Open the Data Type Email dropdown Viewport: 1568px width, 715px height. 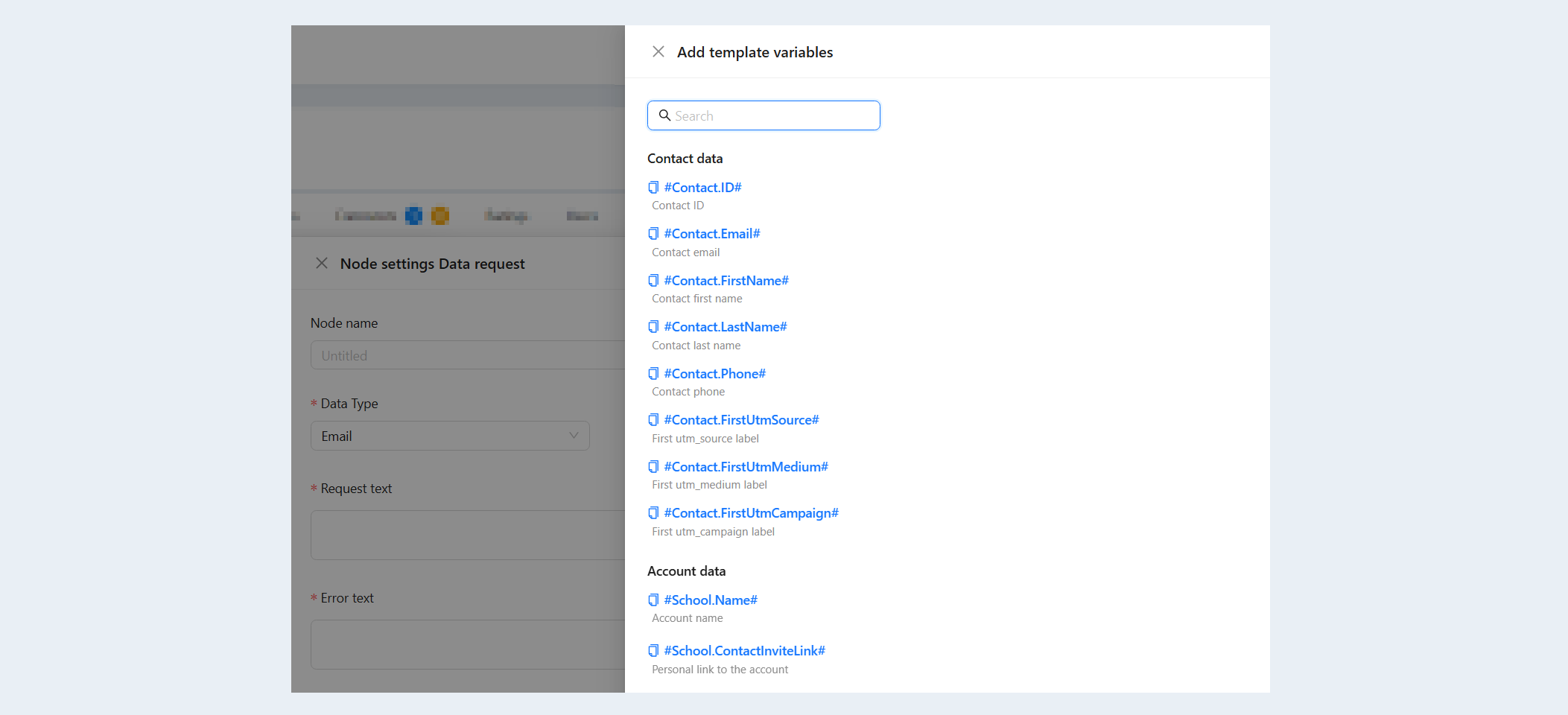pyautogui.click(x=450, y=436)
